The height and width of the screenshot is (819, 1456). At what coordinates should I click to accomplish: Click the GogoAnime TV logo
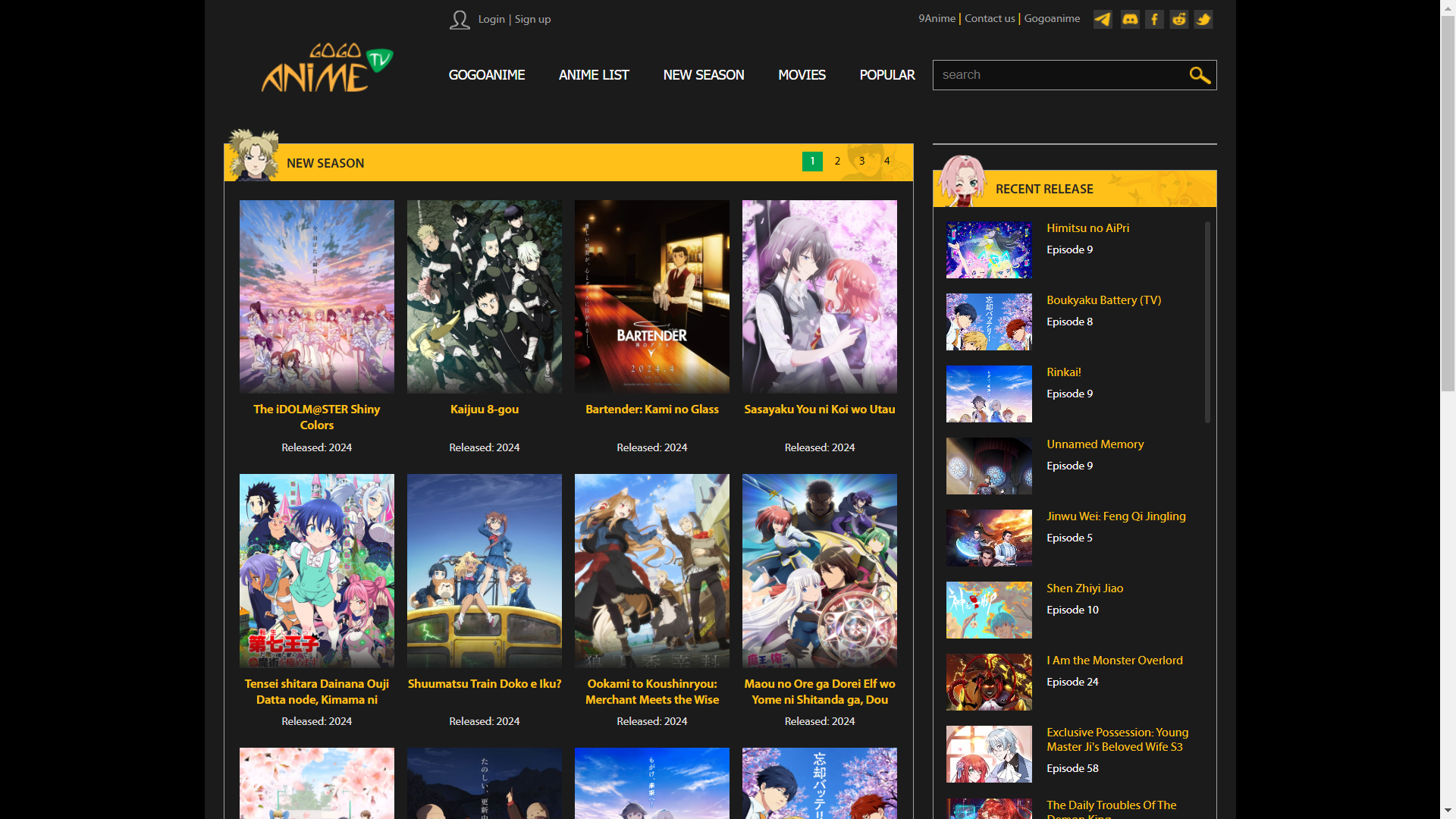(327, 68)
